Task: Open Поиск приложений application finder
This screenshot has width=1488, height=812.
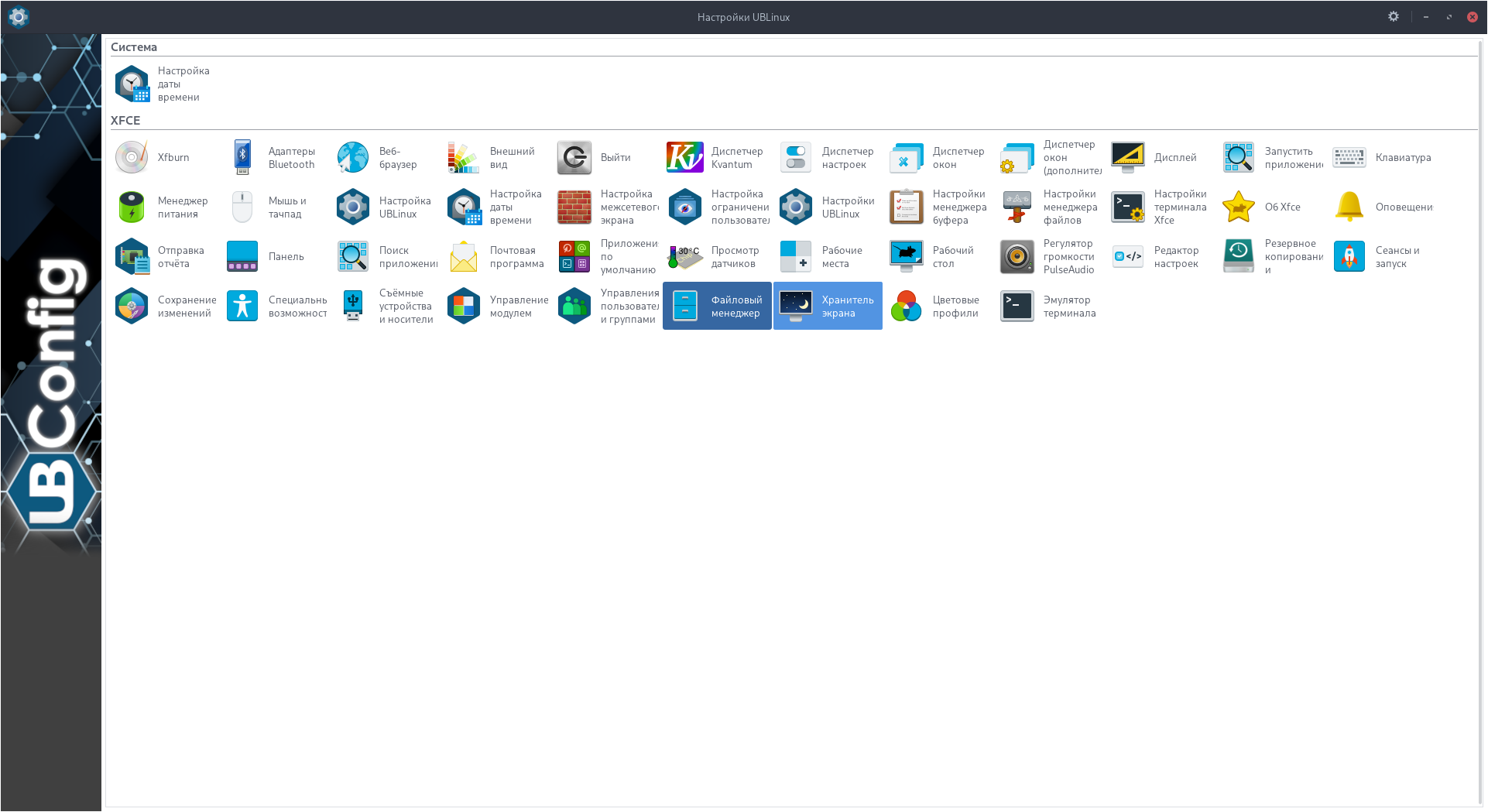Action: coord(386,257)
